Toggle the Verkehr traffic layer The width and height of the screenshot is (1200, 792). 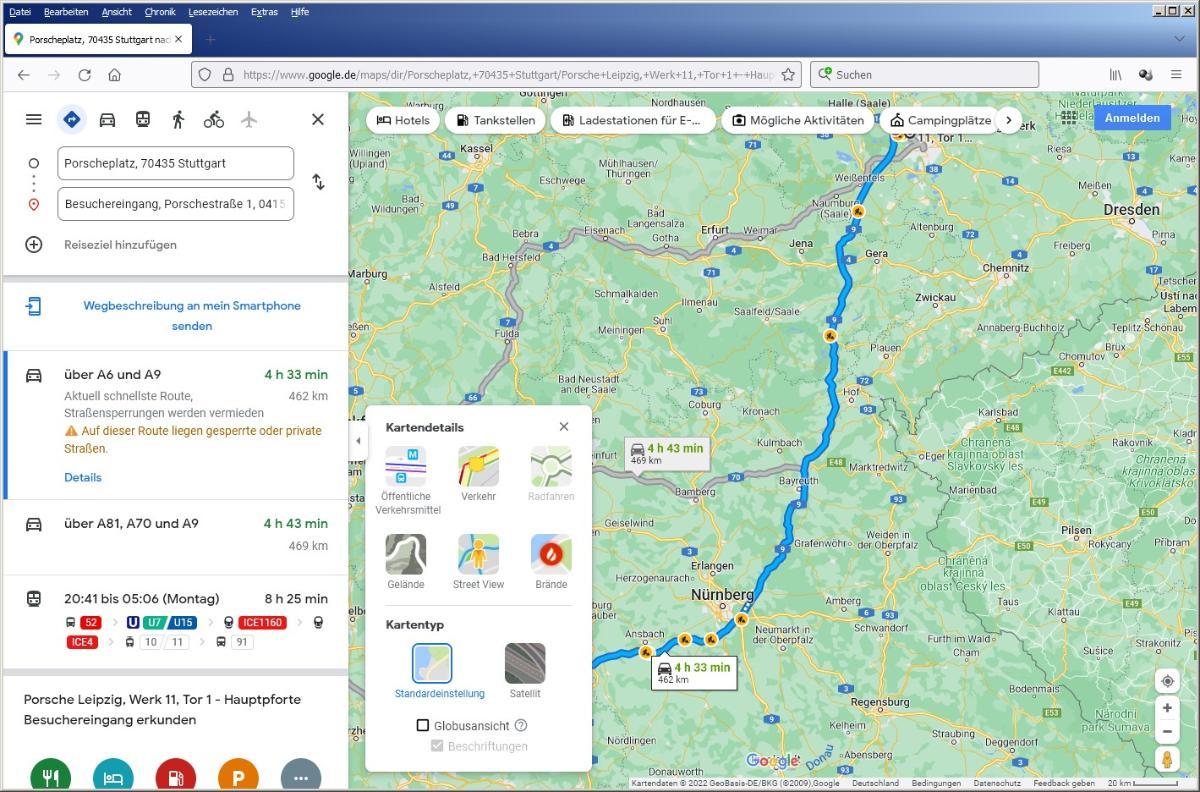478,467
